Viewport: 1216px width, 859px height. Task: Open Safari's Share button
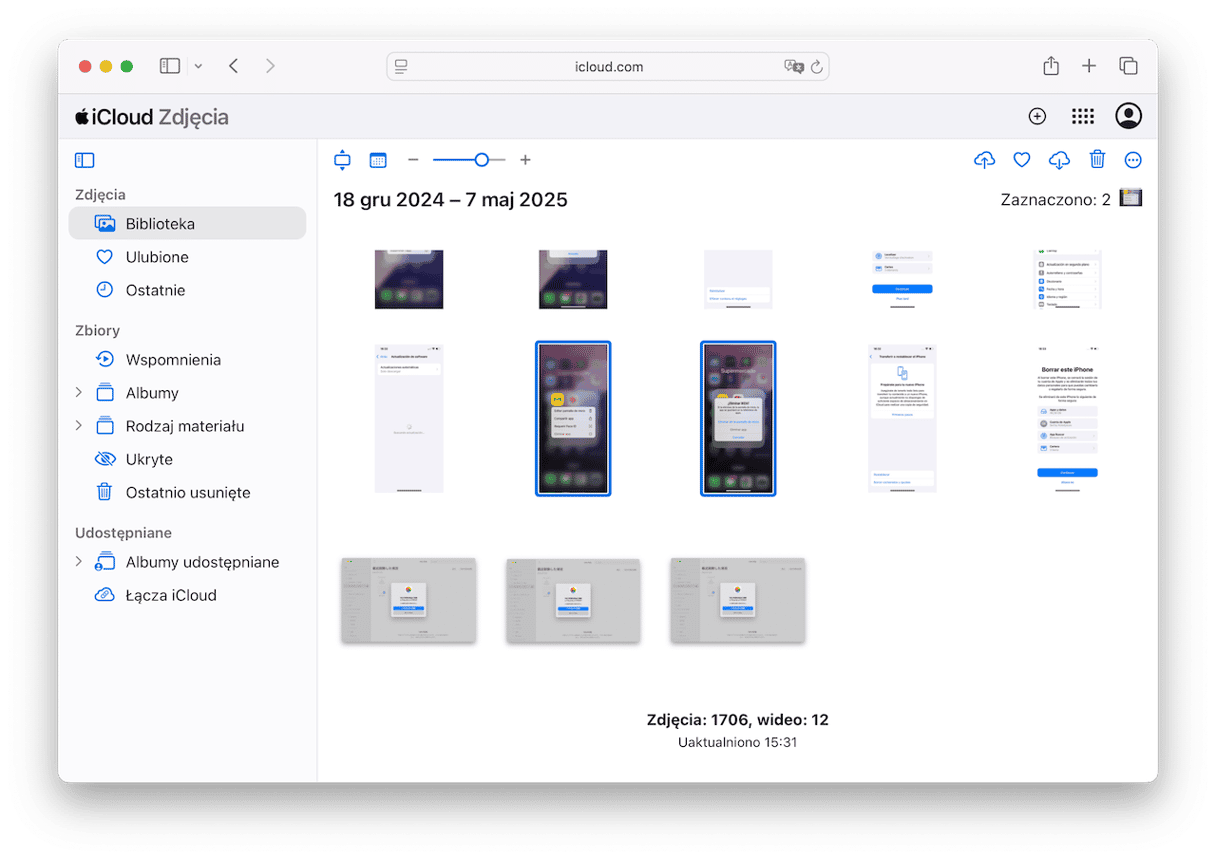(x=1051, y=66)
